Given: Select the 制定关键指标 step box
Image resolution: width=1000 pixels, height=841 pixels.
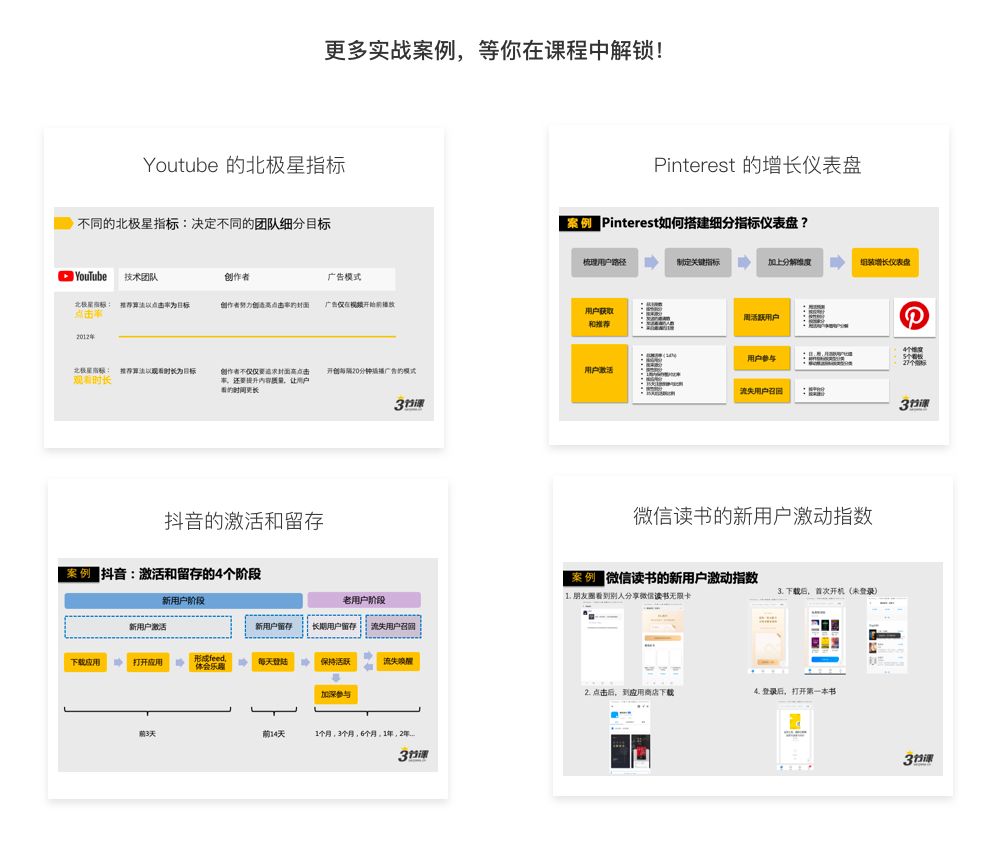Looking at the screenshot, I should click(698, 262).
